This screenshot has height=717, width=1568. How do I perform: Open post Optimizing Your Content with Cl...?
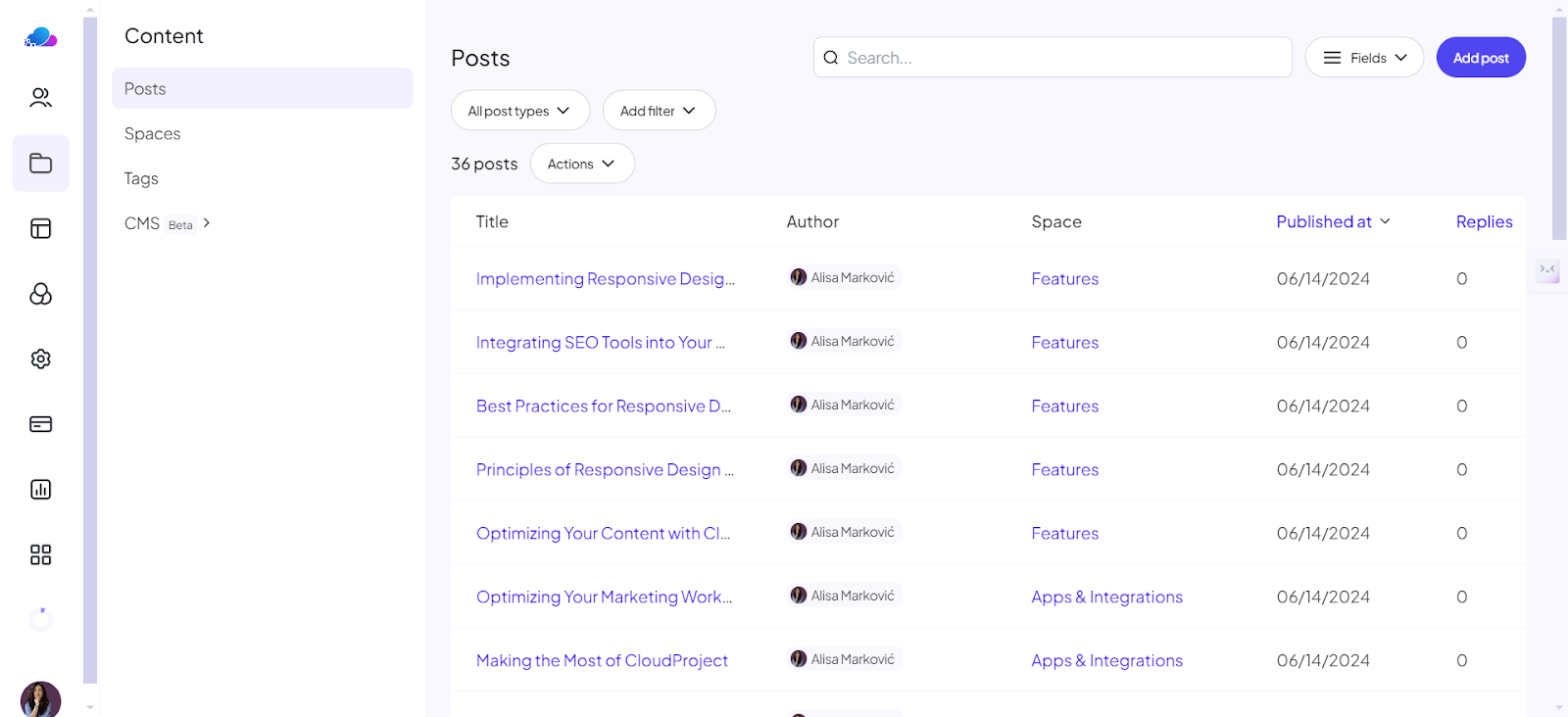pos(603,533)
